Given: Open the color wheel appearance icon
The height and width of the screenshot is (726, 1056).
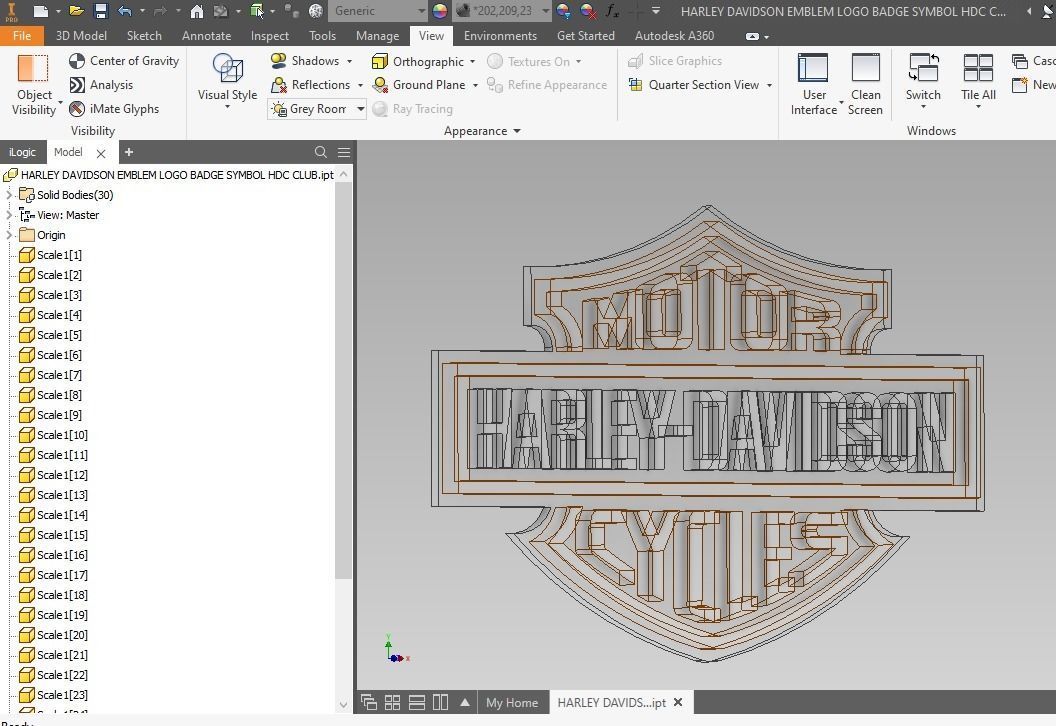Looking at the screenshot, I should (x=440, y=11).
